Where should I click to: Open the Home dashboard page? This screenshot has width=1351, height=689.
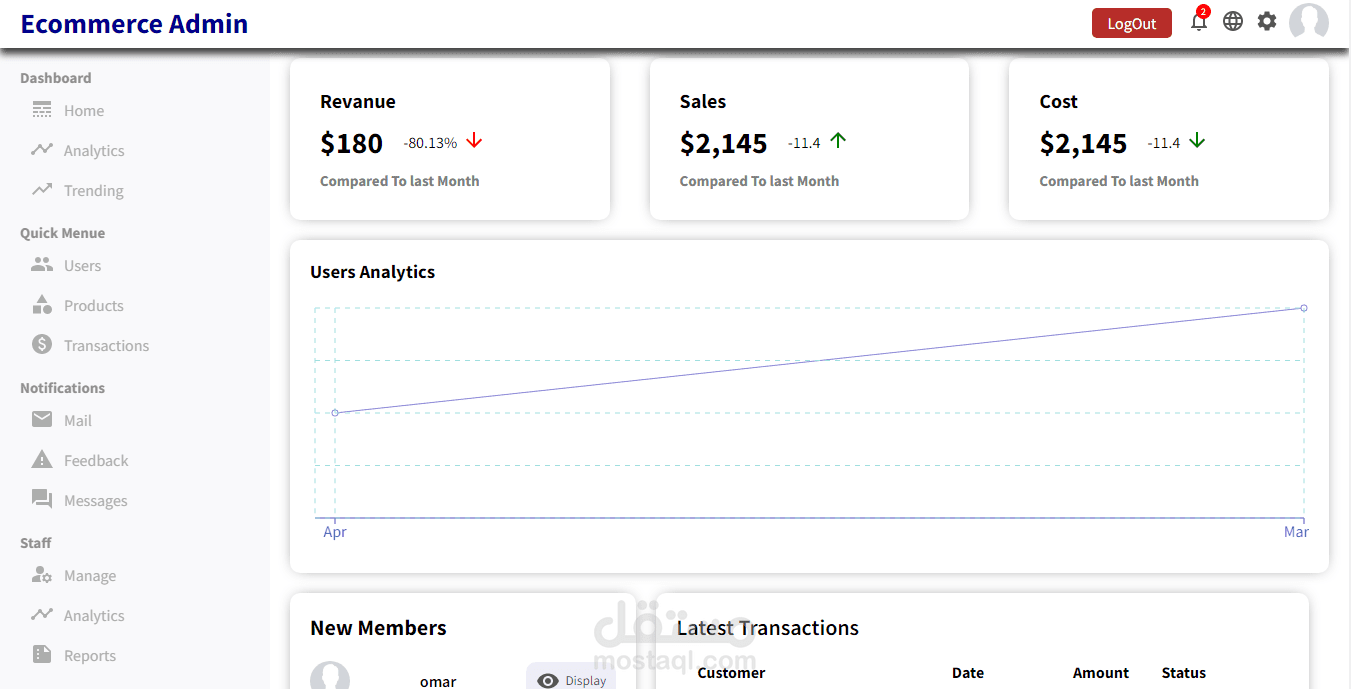tap(84, 110)
